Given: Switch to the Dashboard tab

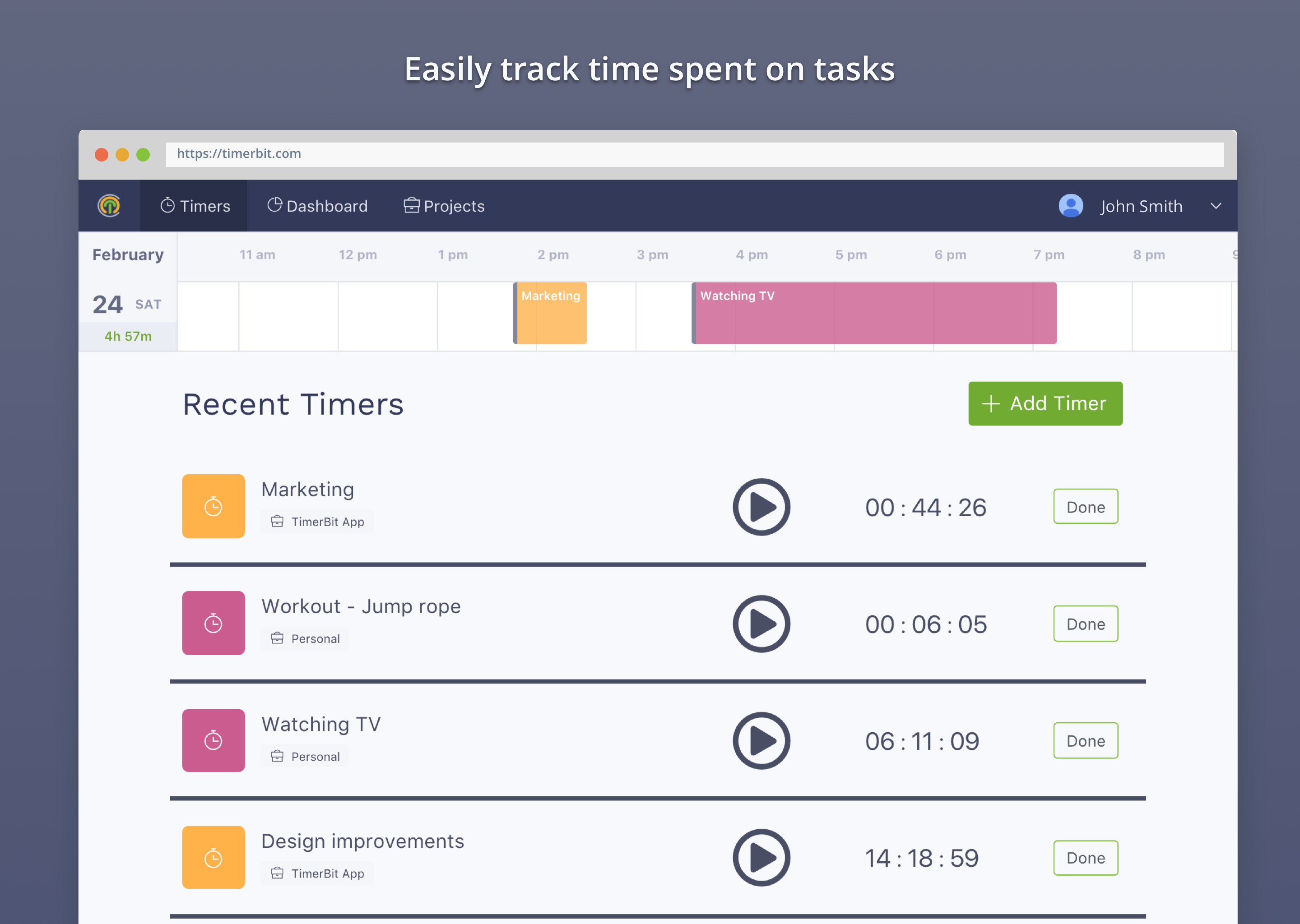Looking at the screenshot, I should (x=318, y=206).
